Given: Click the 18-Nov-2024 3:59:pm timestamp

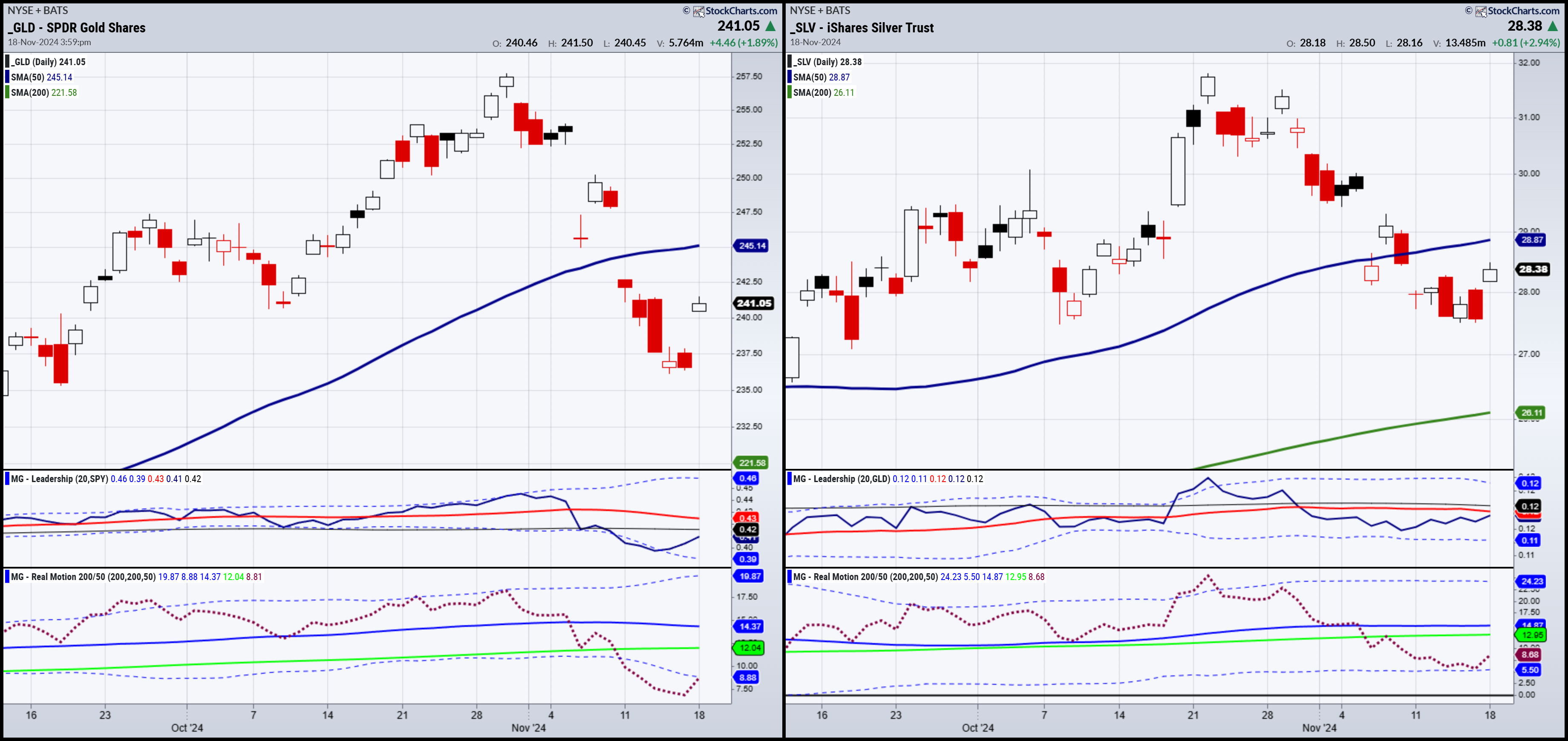Looking at the screenshot, I should (49, 42).
